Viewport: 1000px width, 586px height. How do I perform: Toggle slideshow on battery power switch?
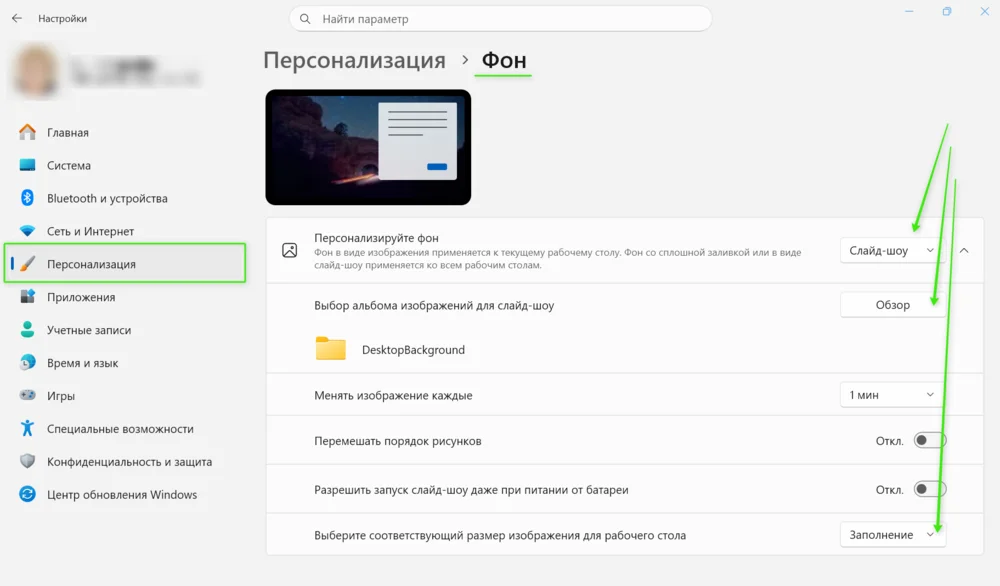930,490
